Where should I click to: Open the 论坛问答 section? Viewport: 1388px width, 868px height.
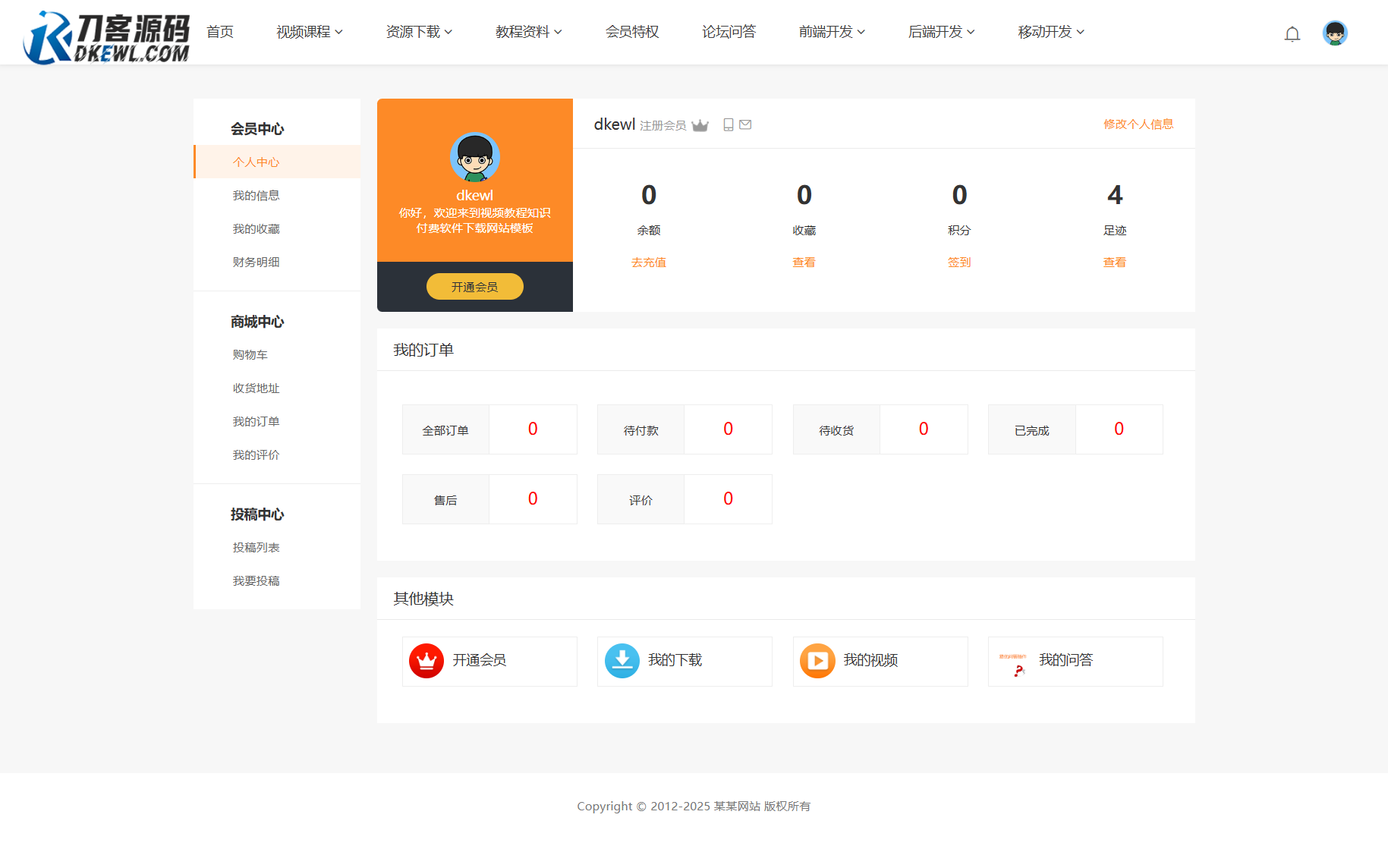pos(729,32)
